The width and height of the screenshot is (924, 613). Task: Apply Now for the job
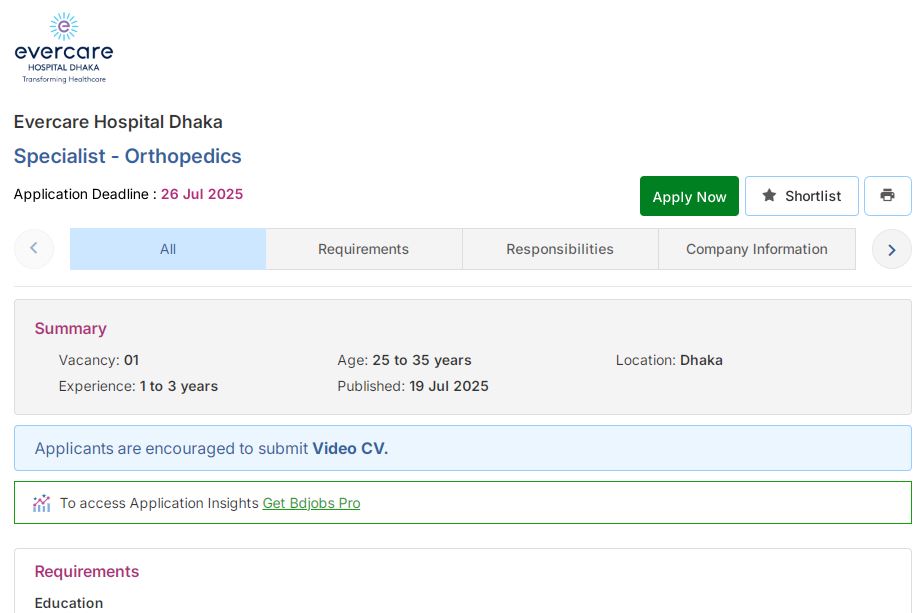pyautogui.click(x=689, y=196)
